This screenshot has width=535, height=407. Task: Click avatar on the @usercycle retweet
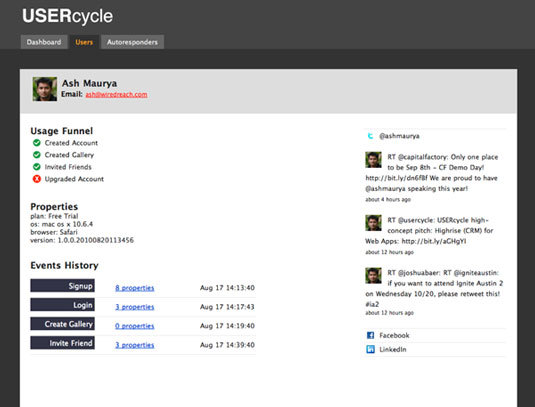pos(373,223)
